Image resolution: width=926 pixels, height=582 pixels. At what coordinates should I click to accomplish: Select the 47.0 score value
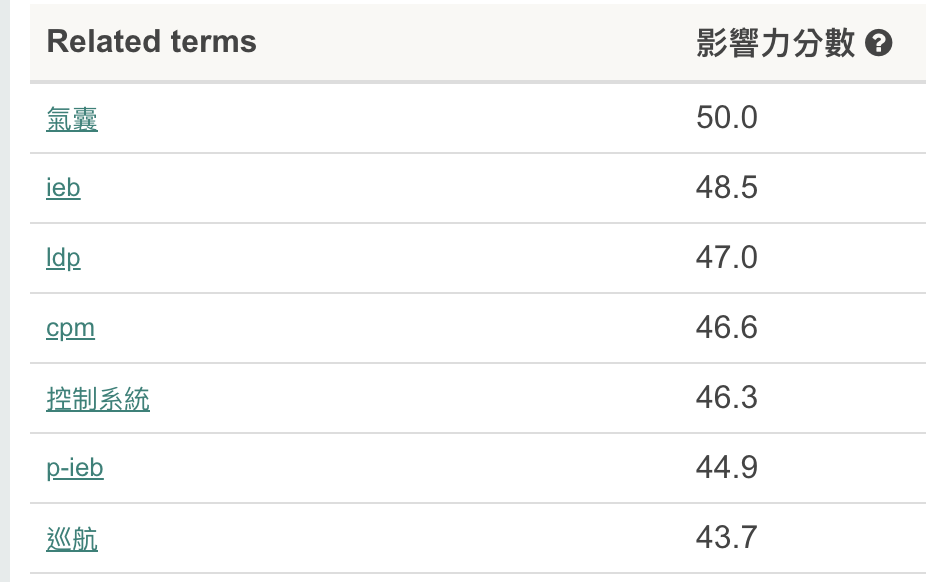coord(727,258)
